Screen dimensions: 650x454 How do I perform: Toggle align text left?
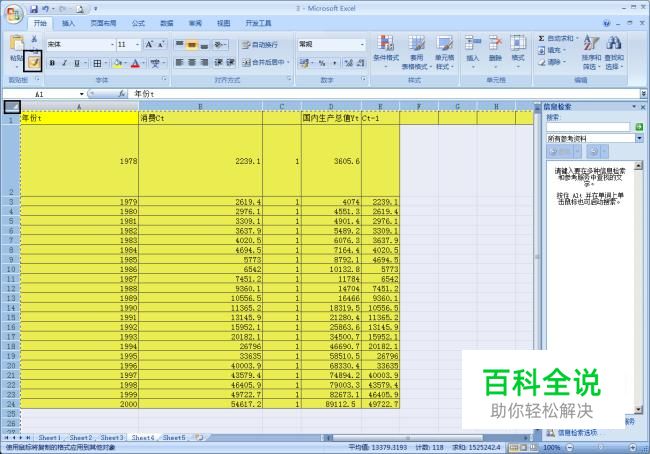point(179,63)
